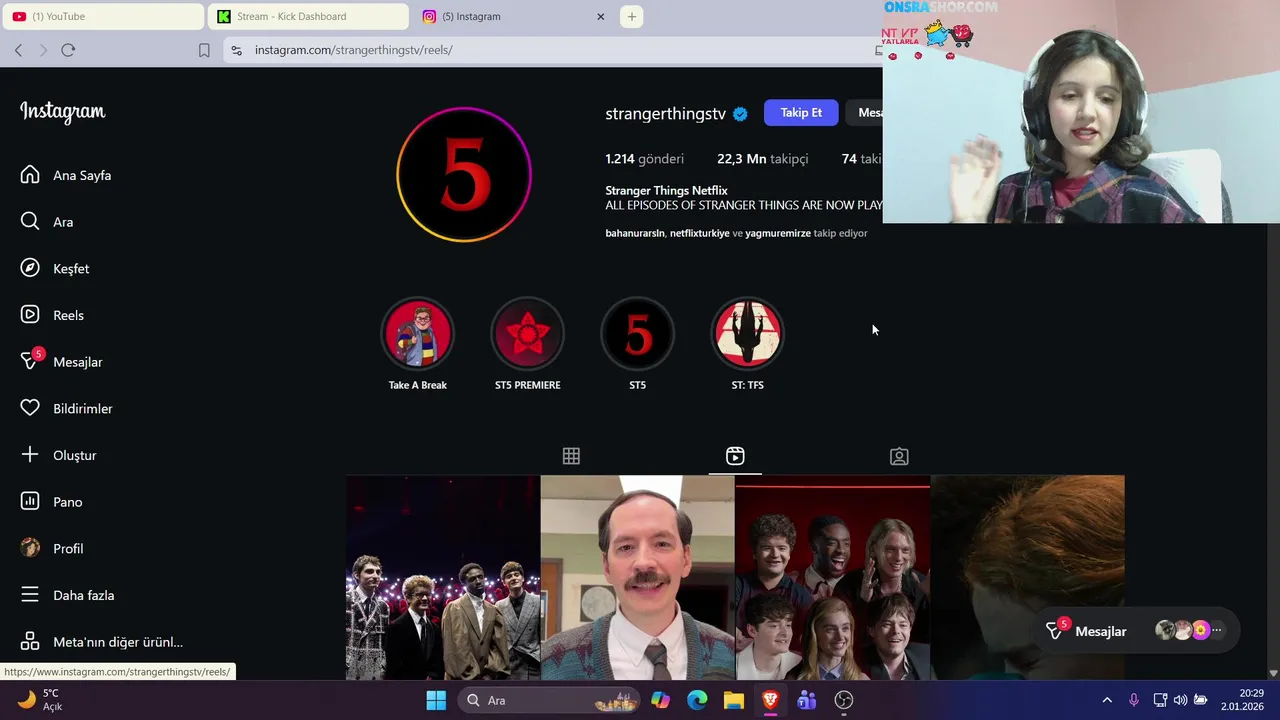Viewport: 1280px width, 720px height.
Task: Open the weather widget showing 5°C
Action: 40,700
